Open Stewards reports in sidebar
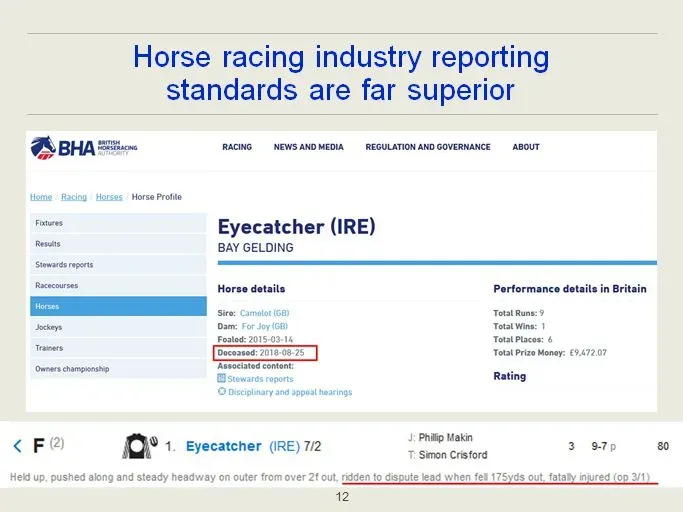Viewport: 683px width, 512px height. pos(118,264)
